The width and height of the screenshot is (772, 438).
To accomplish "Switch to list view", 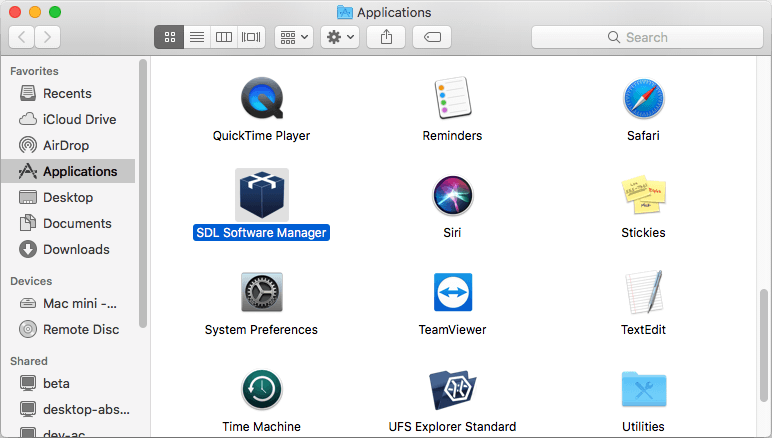I will (197, 37).
